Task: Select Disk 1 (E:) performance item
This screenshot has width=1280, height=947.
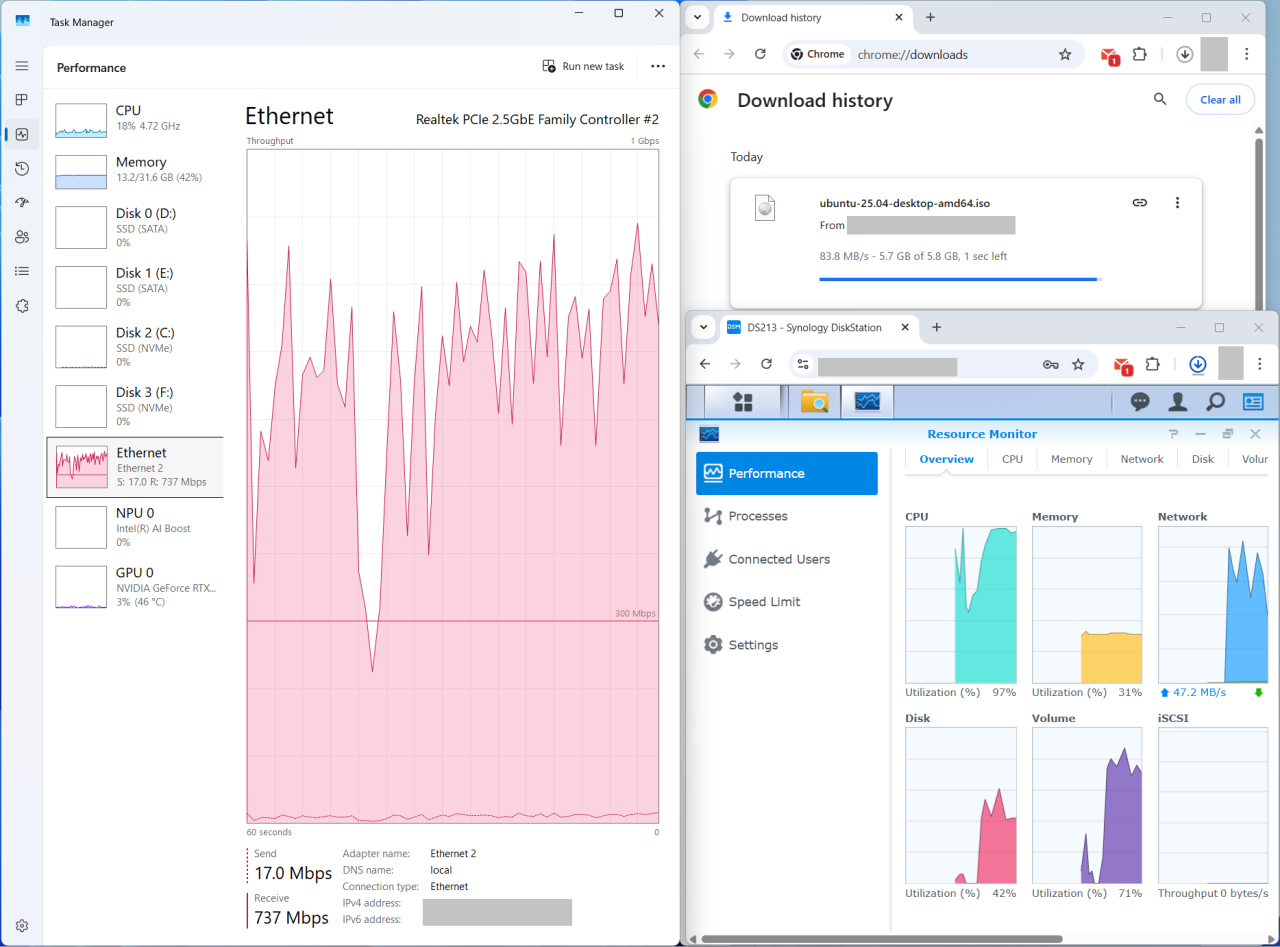Action: click(134, 287)
